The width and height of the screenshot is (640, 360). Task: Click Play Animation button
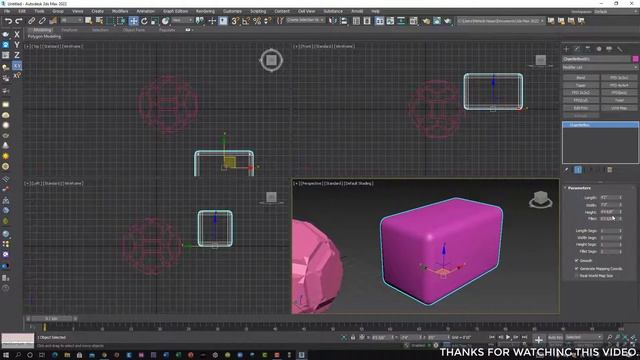pyautogui.click(x=508, y=337)
